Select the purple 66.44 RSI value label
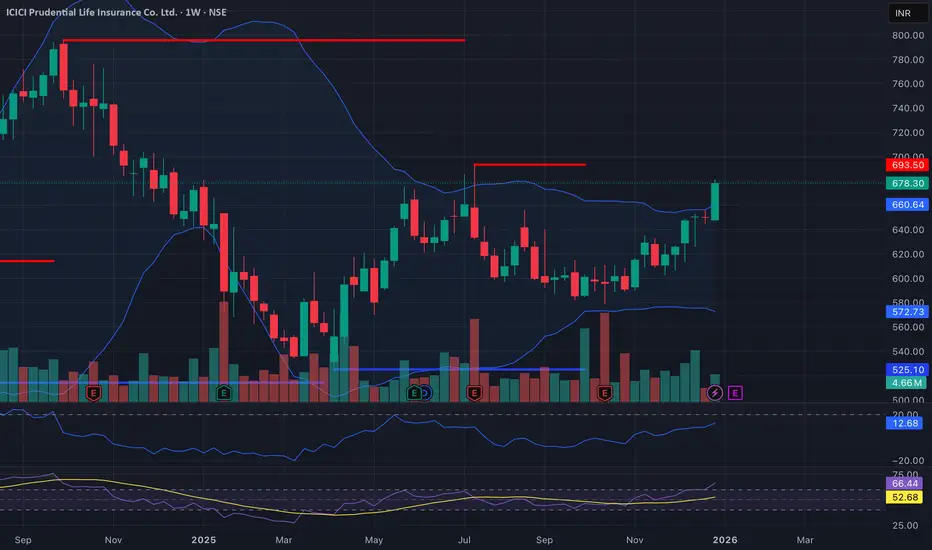932x550 pixels. click(904, 483)
